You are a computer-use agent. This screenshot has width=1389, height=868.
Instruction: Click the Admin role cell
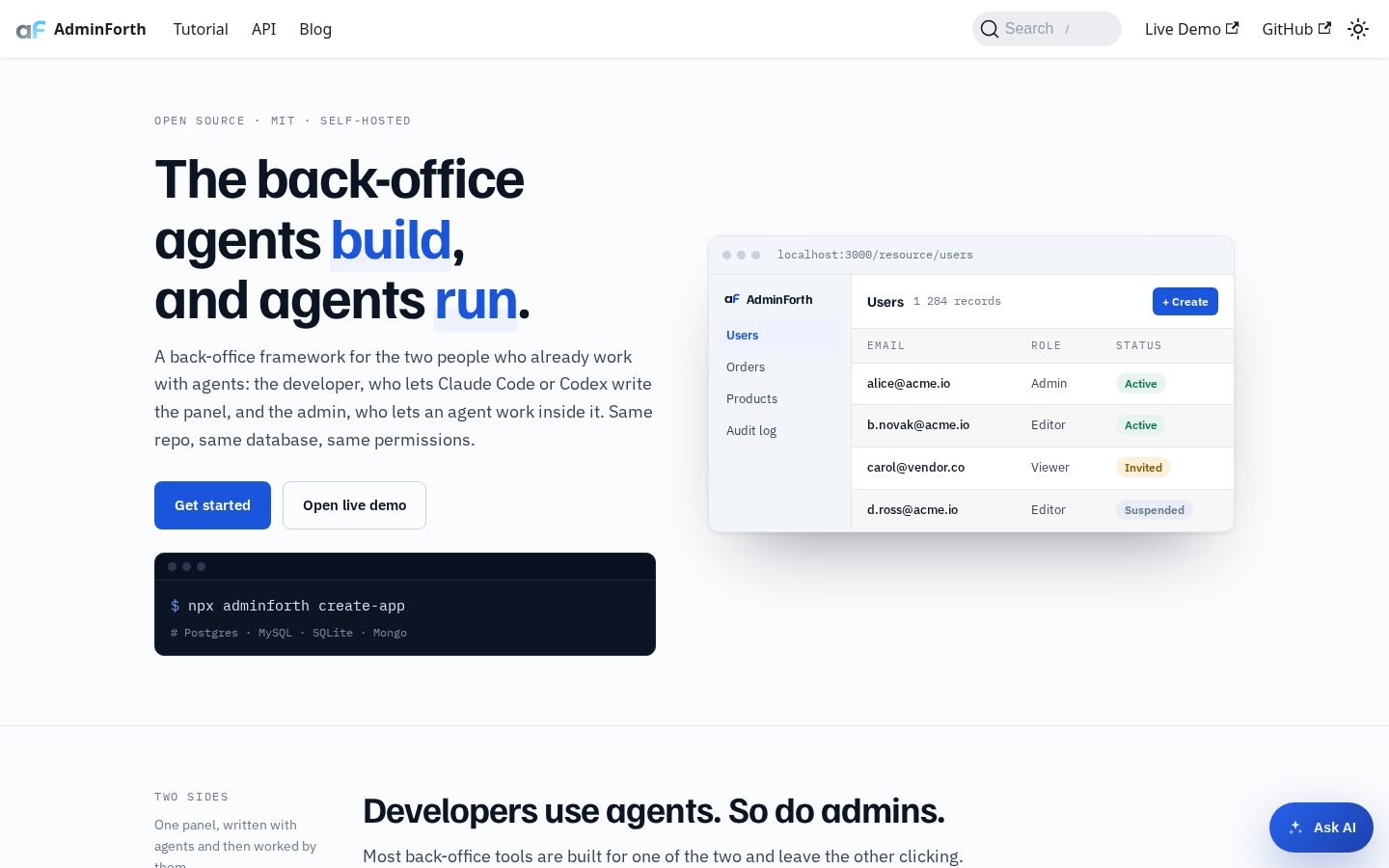point(1049,384)
